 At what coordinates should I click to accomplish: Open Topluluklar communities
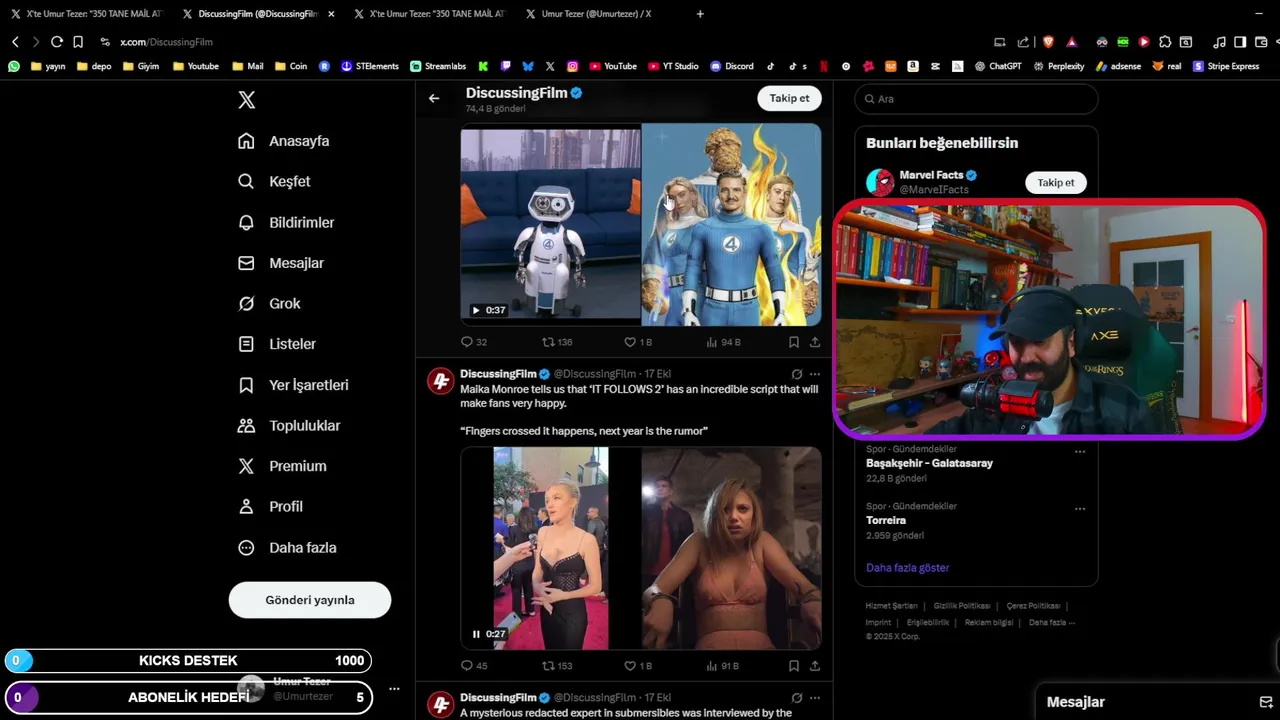pos(289,425)
